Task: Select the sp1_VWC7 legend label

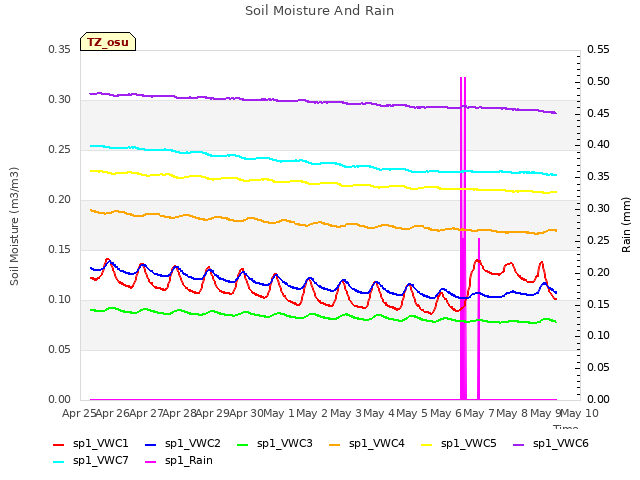Action: pyautogui.click(x=100, y=461)
